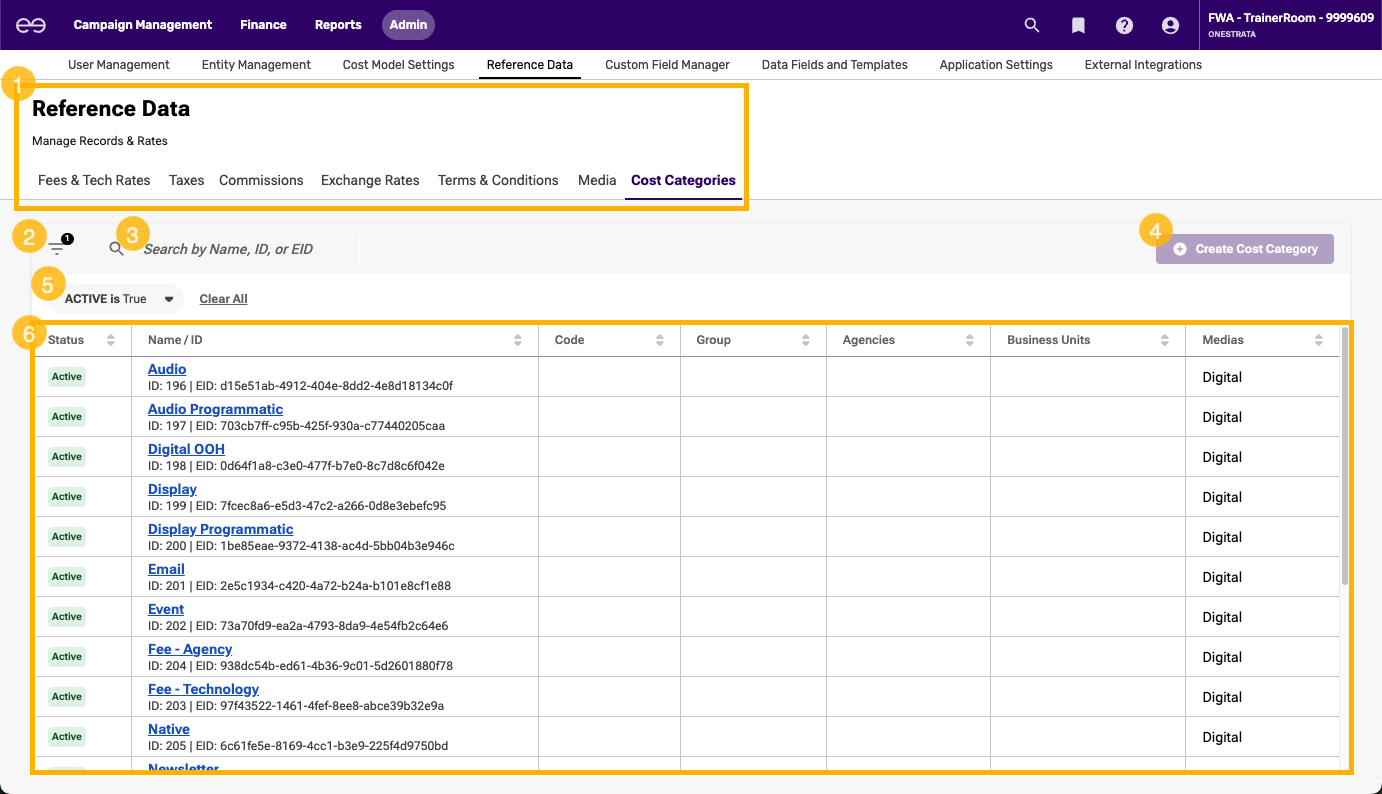
Task: Click the Create Cost Category button
Action: coord(1245,249)
